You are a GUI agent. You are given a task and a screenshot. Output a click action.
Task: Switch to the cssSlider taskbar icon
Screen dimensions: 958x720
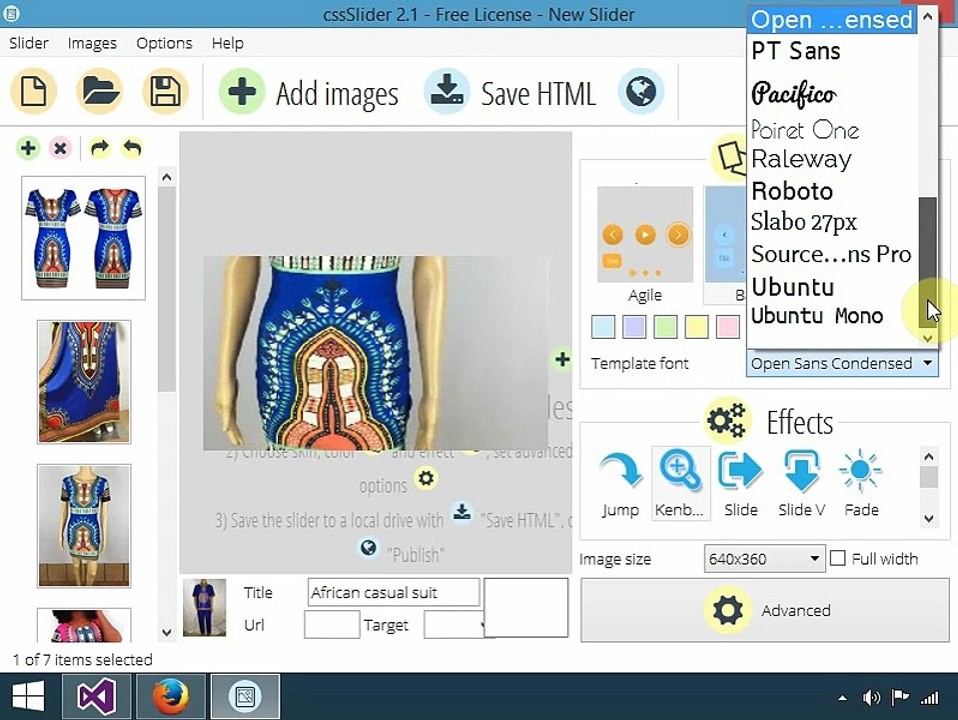[245, 696]
